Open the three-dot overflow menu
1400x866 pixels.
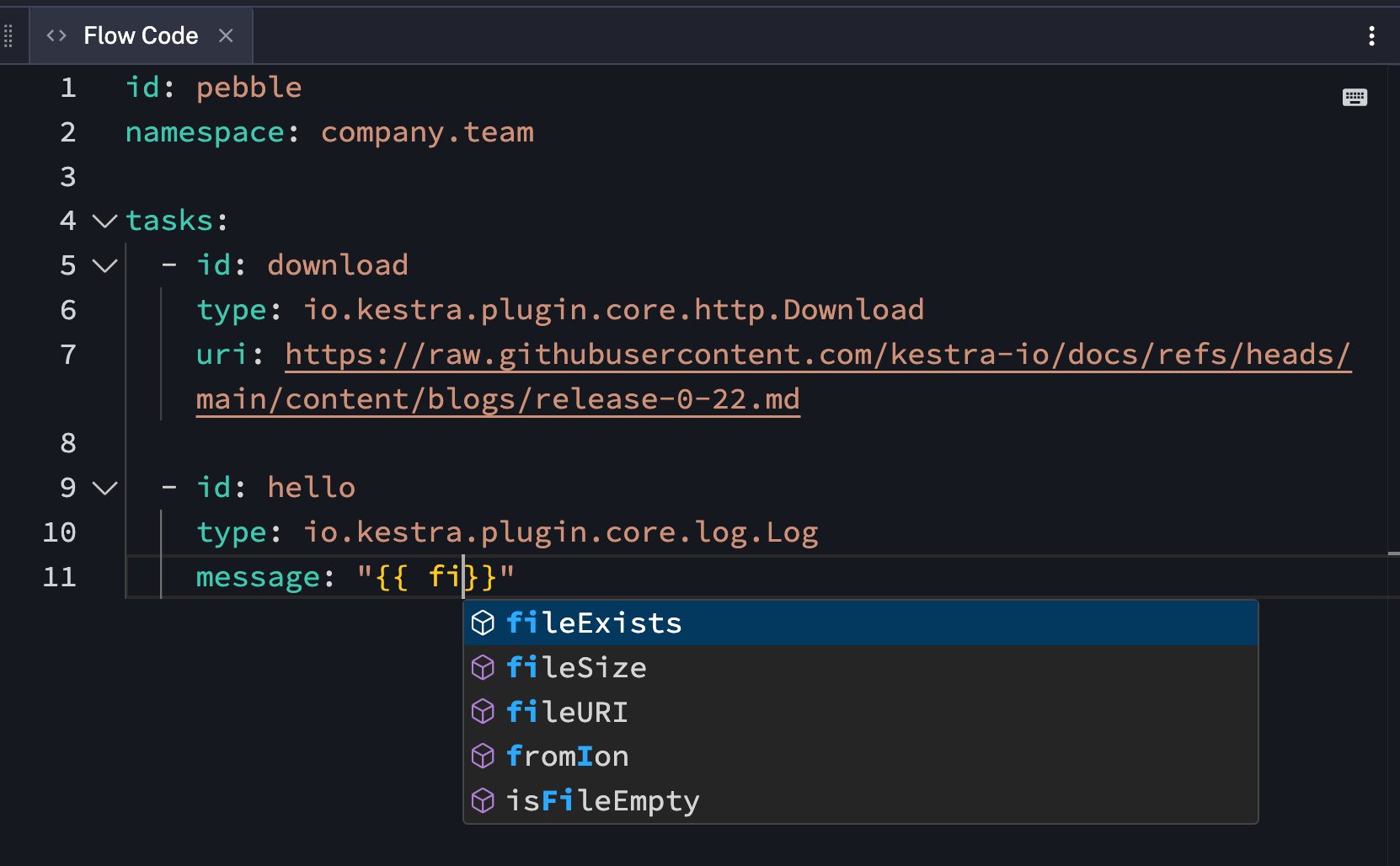click(1372, 35)
